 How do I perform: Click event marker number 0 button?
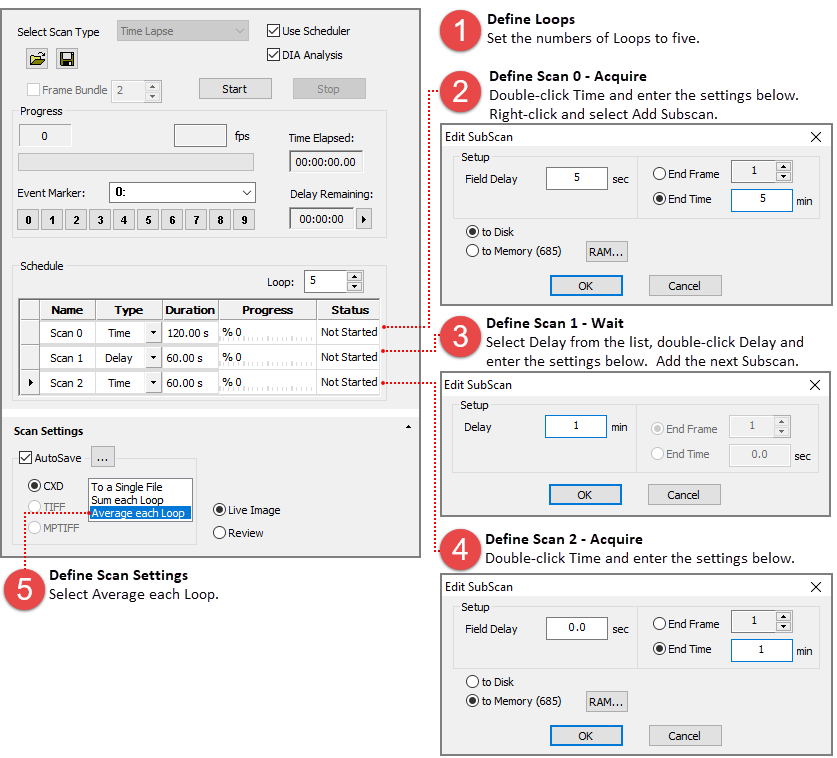tap(28, 220)
